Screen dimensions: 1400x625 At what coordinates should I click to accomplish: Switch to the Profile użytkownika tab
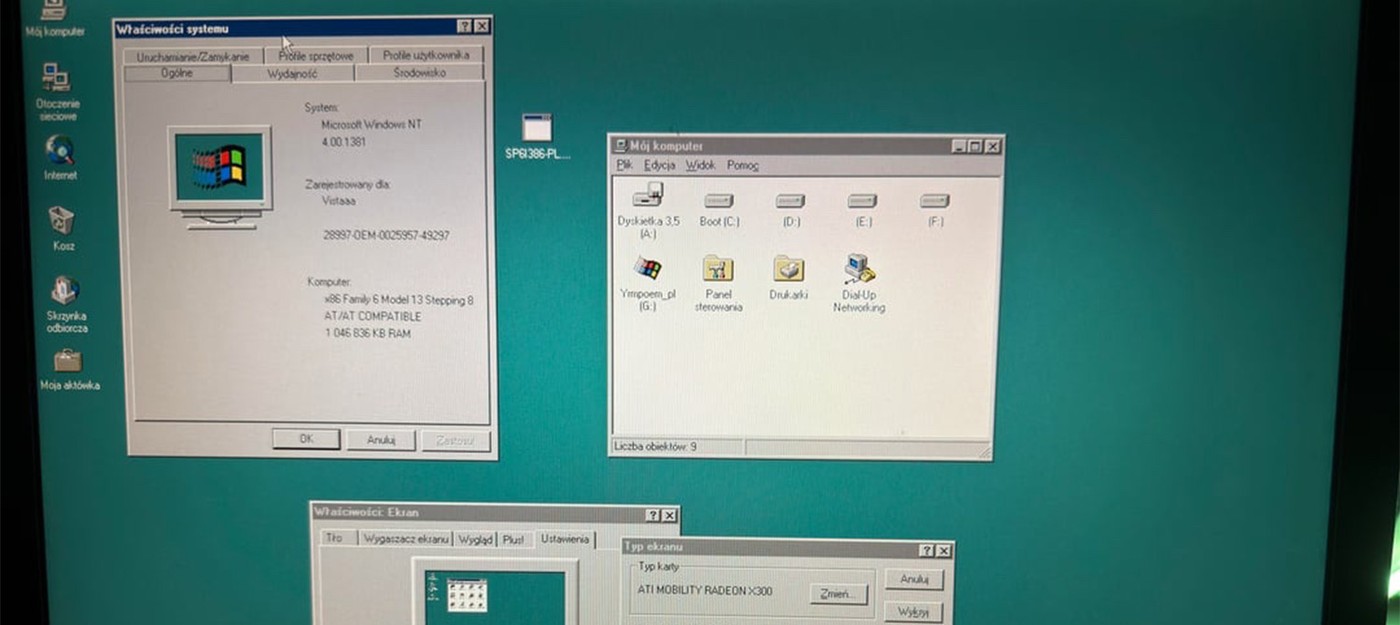[426, 55]
